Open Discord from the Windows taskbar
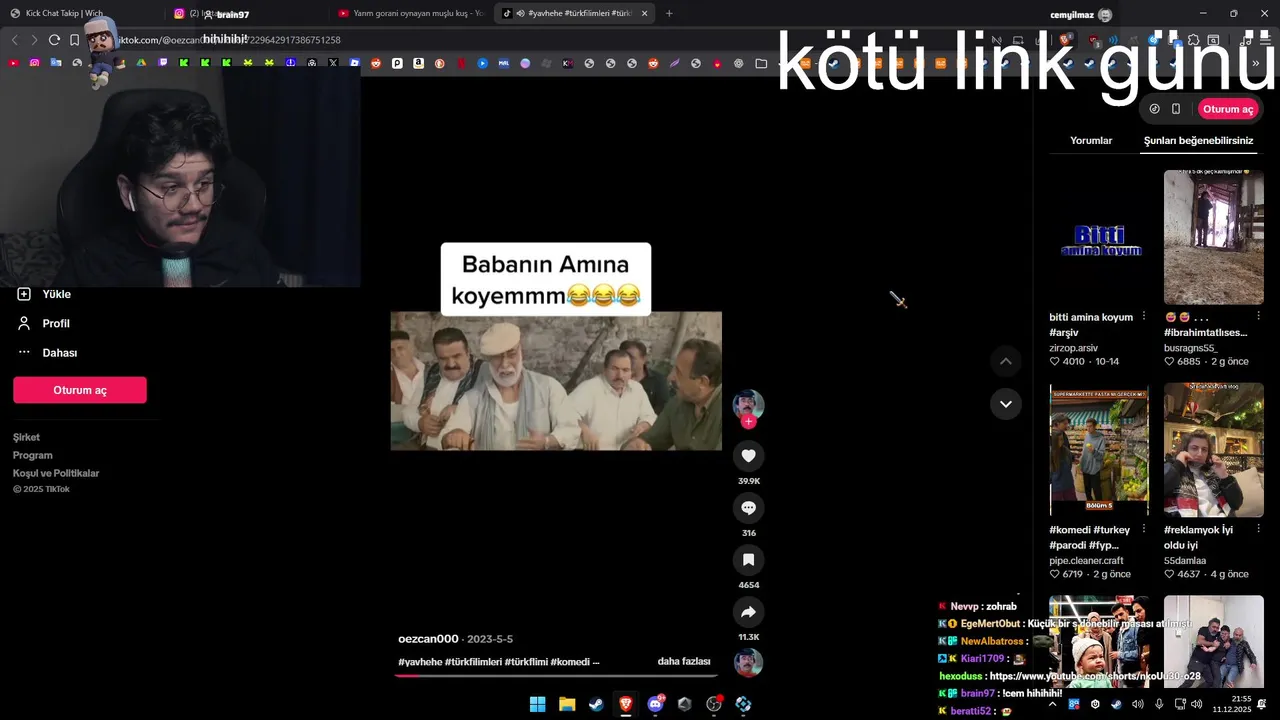The width and height of the screenshot is (1280, 720). 655,704
